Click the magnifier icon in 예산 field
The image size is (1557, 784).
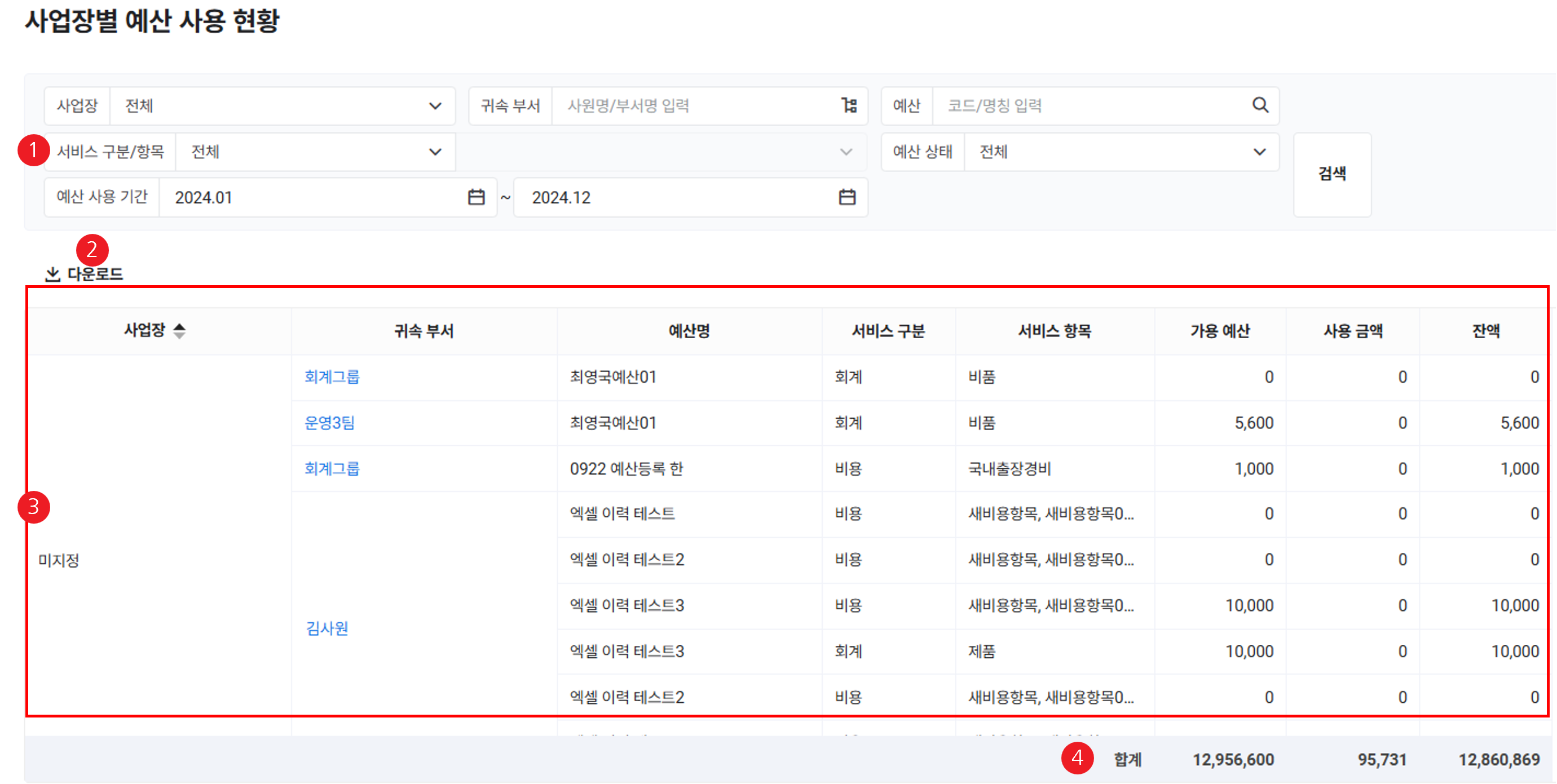(x=1260, y=105)
